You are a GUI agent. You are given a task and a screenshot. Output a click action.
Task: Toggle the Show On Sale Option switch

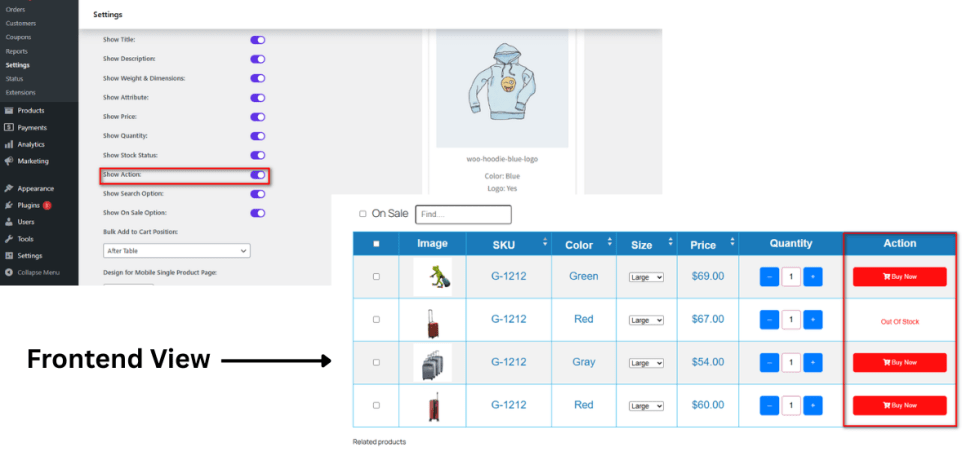[x=258, y=213]
